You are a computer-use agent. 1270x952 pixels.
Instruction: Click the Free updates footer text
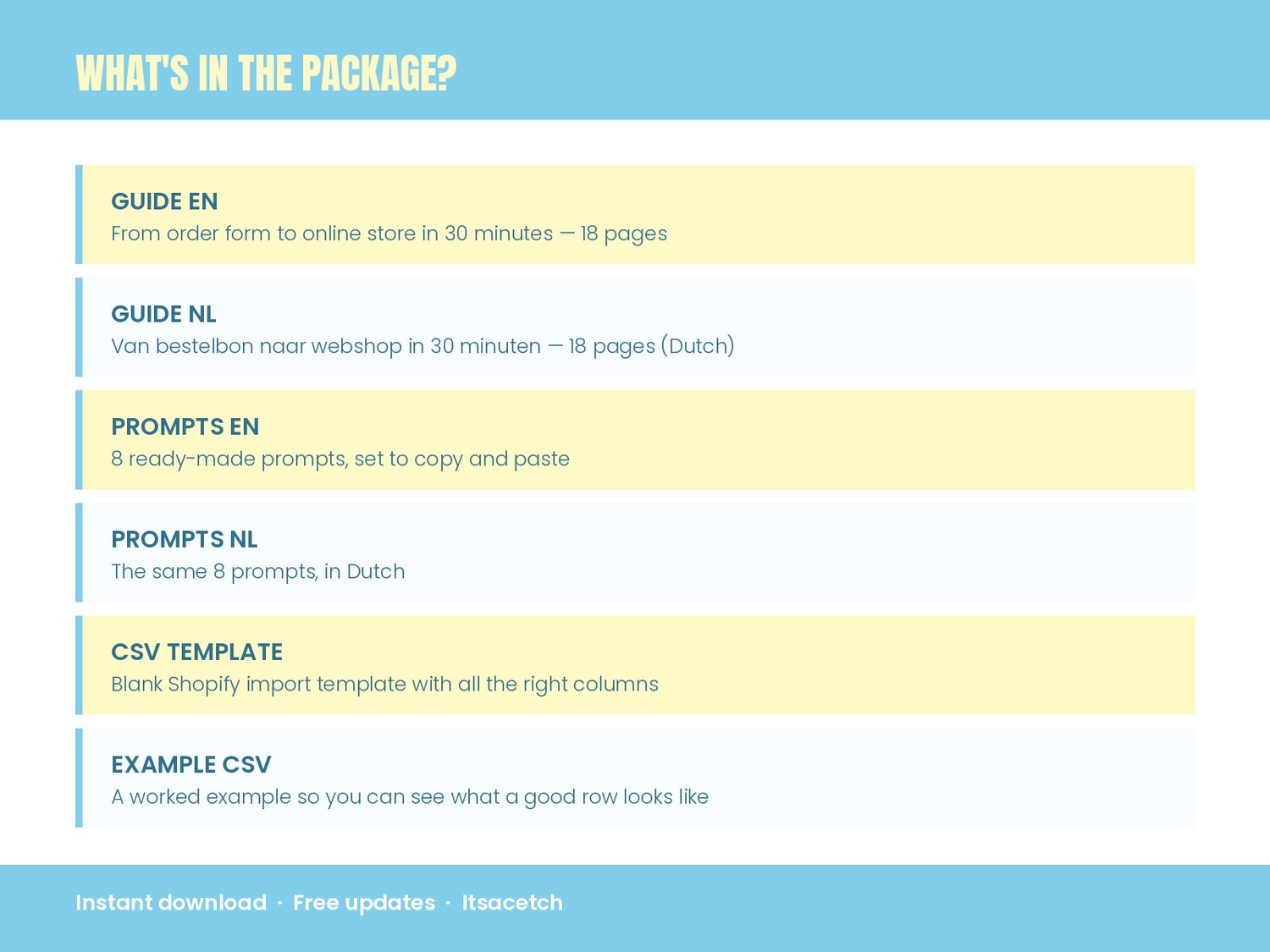tap(364, 903)
